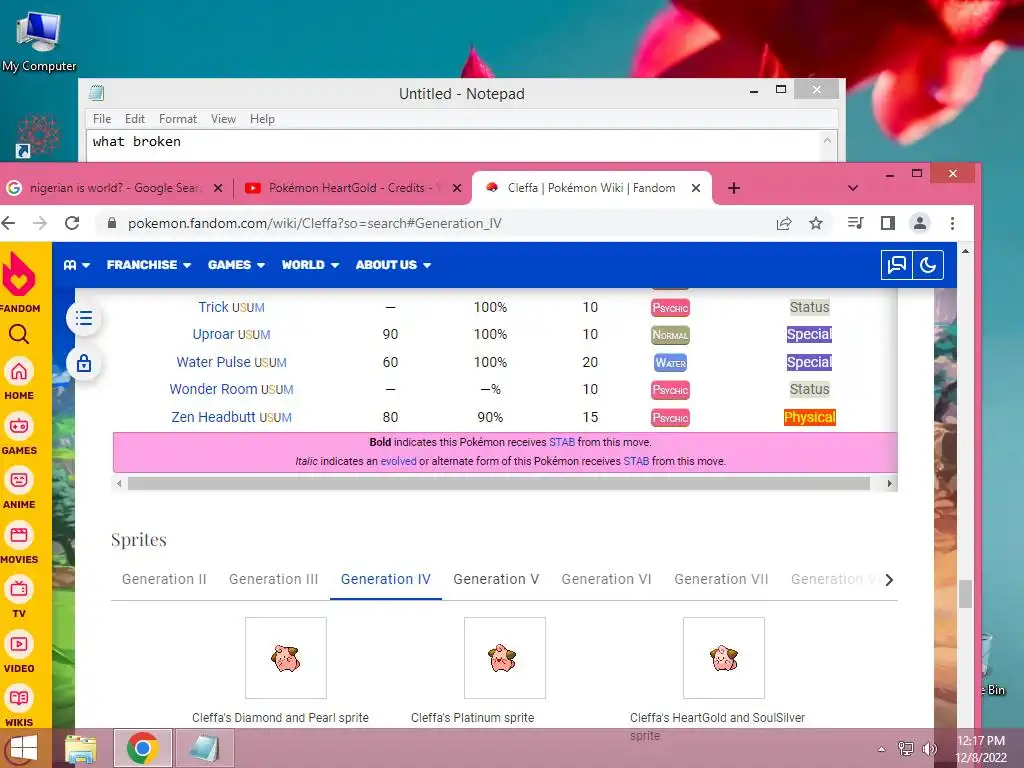Open Anime section in Fandom sidebar
1024x768 pixels.
(x=19, y=488)
